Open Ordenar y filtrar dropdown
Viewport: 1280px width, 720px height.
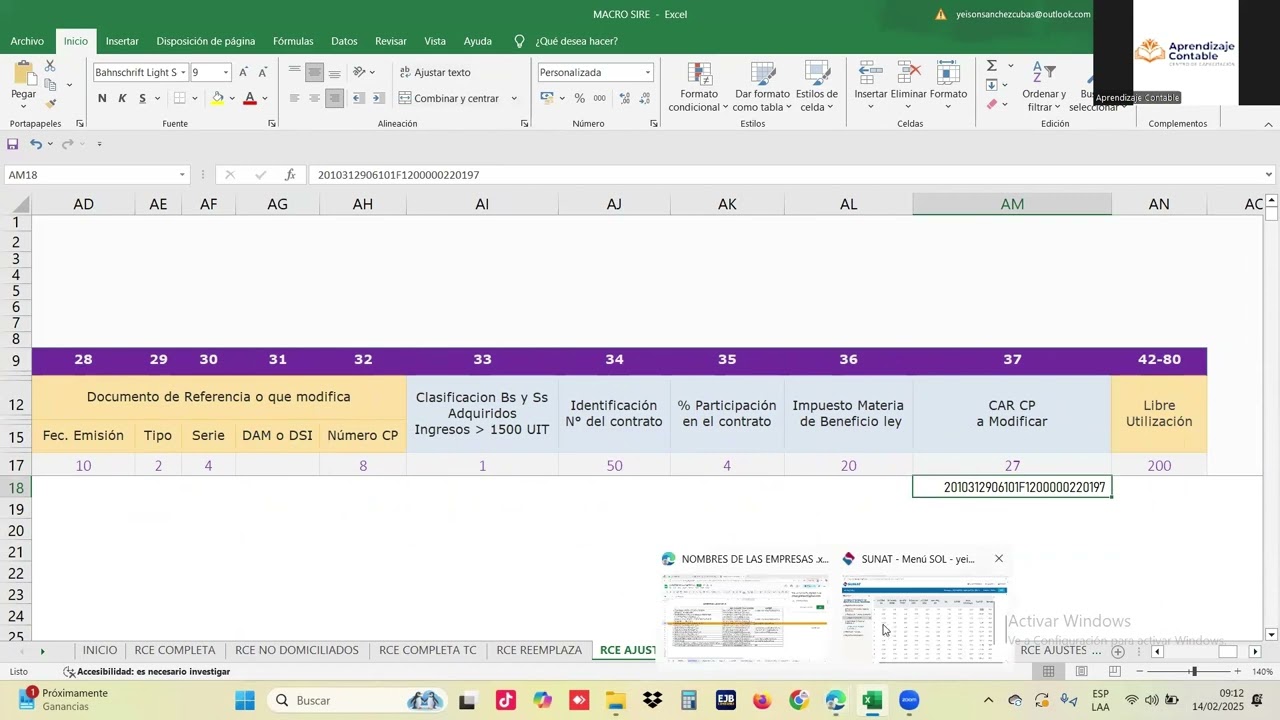(x=1044, y=86)
